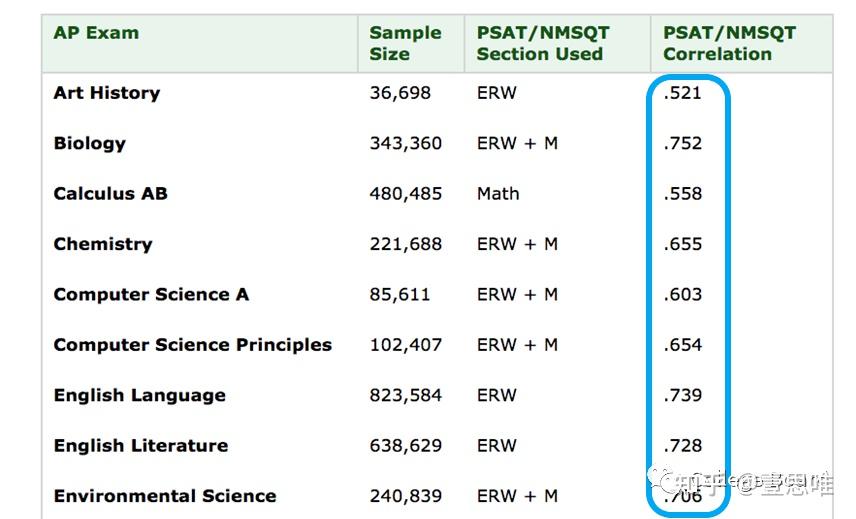Click the Math section used cell
Viewport: 856px width, 519px height.
[498, 194]
